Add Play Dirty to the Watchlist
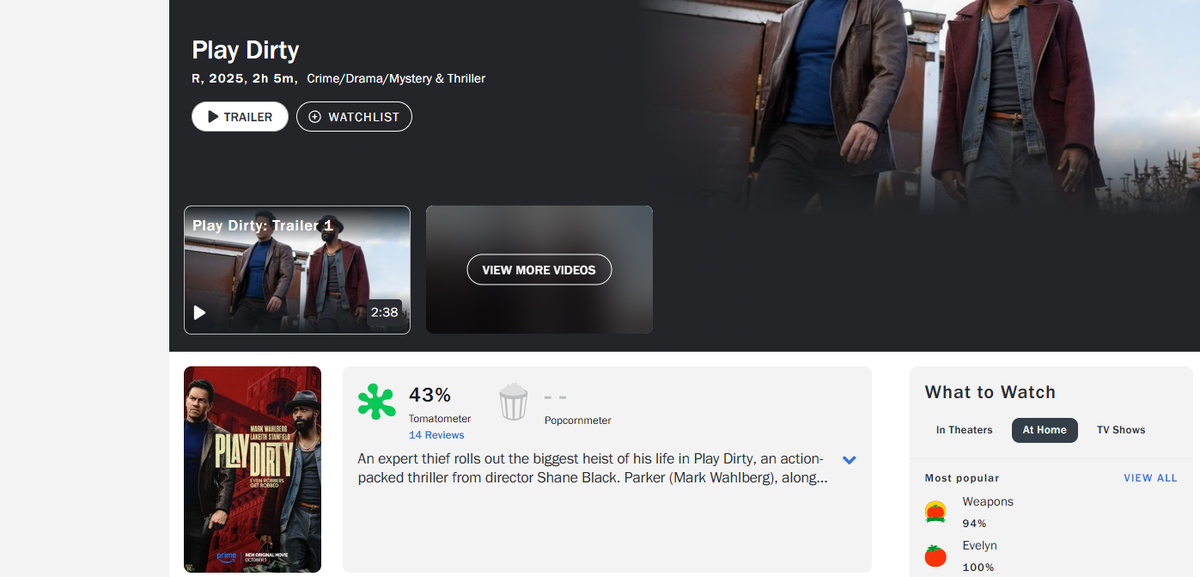Screen dimensions: 1200x577 [x=354, y=117]
